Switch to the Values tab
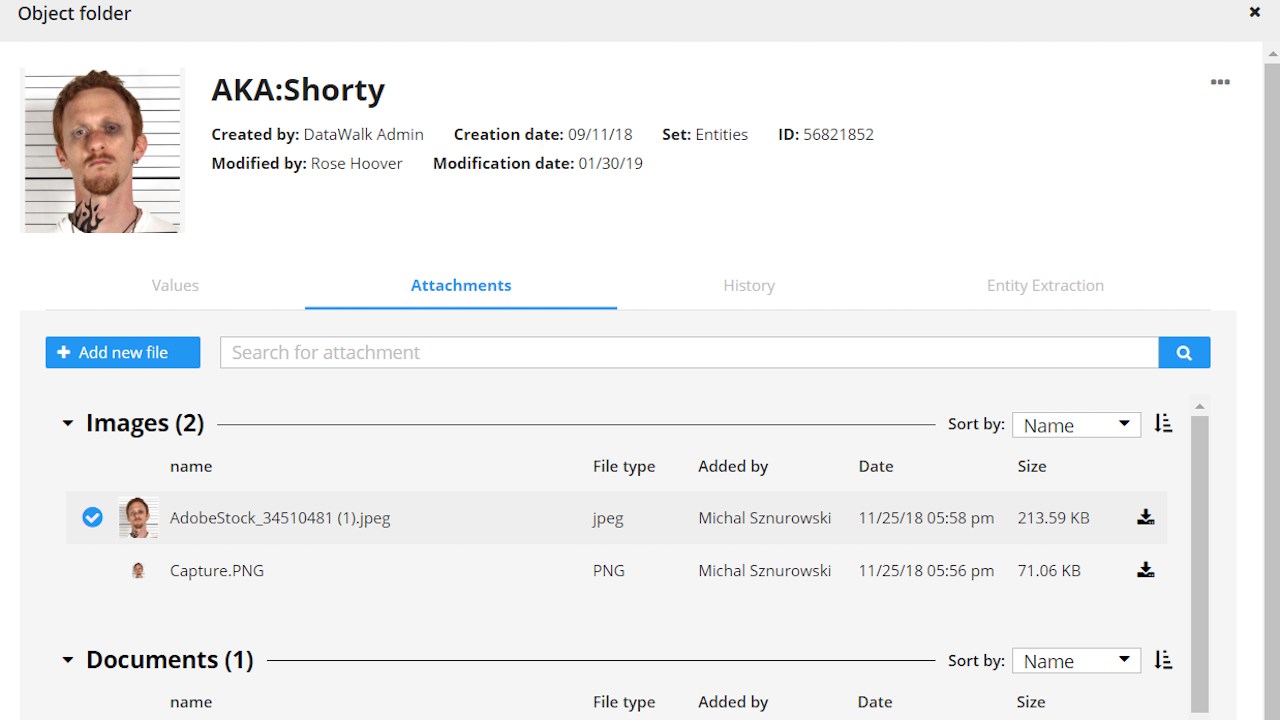The width and height of the screenshot is (1280, 720). pyautogui.click(x=175, y=285)
